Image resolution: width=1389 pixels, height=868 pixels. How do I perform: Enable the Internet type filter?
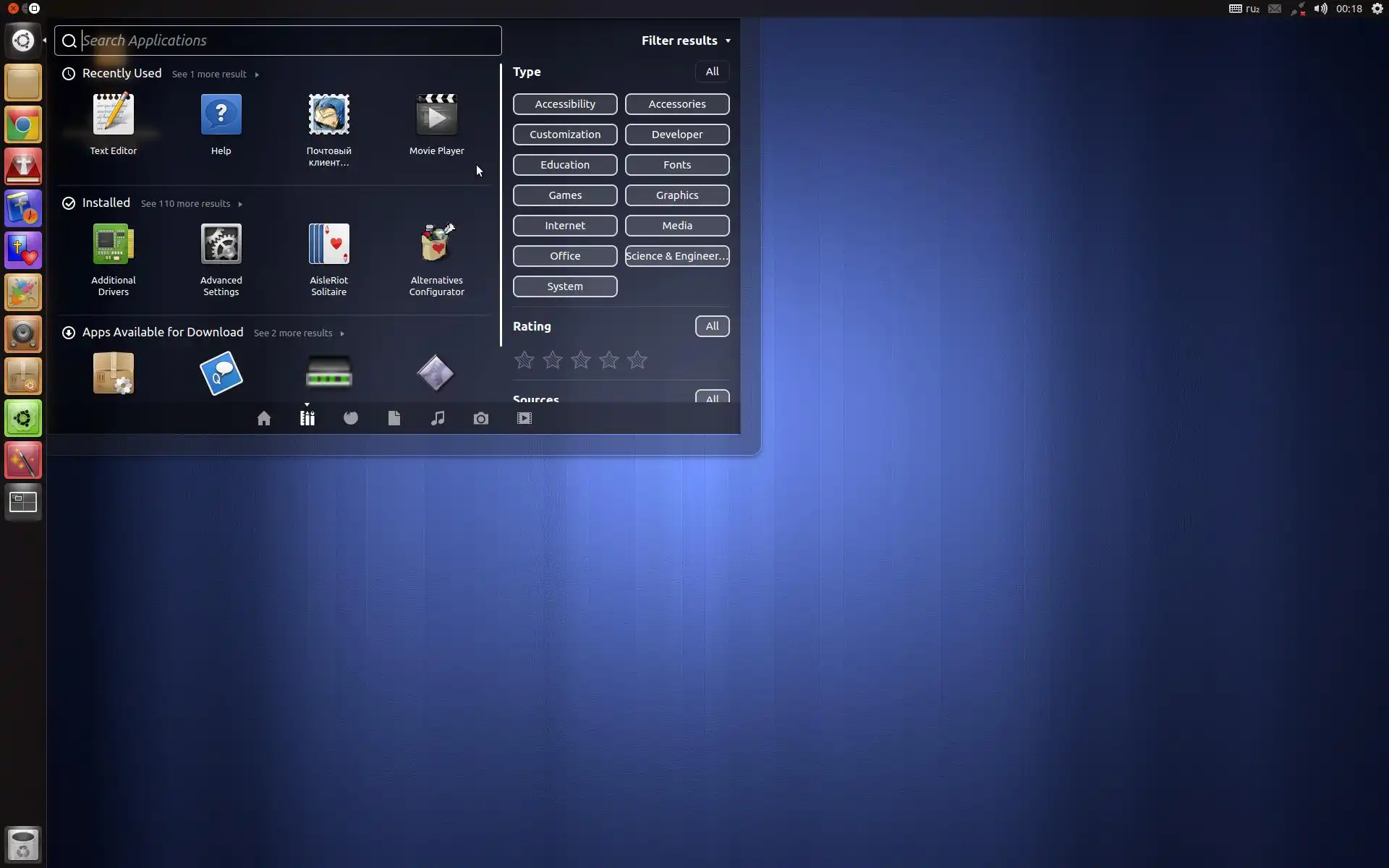coord(564,226)
